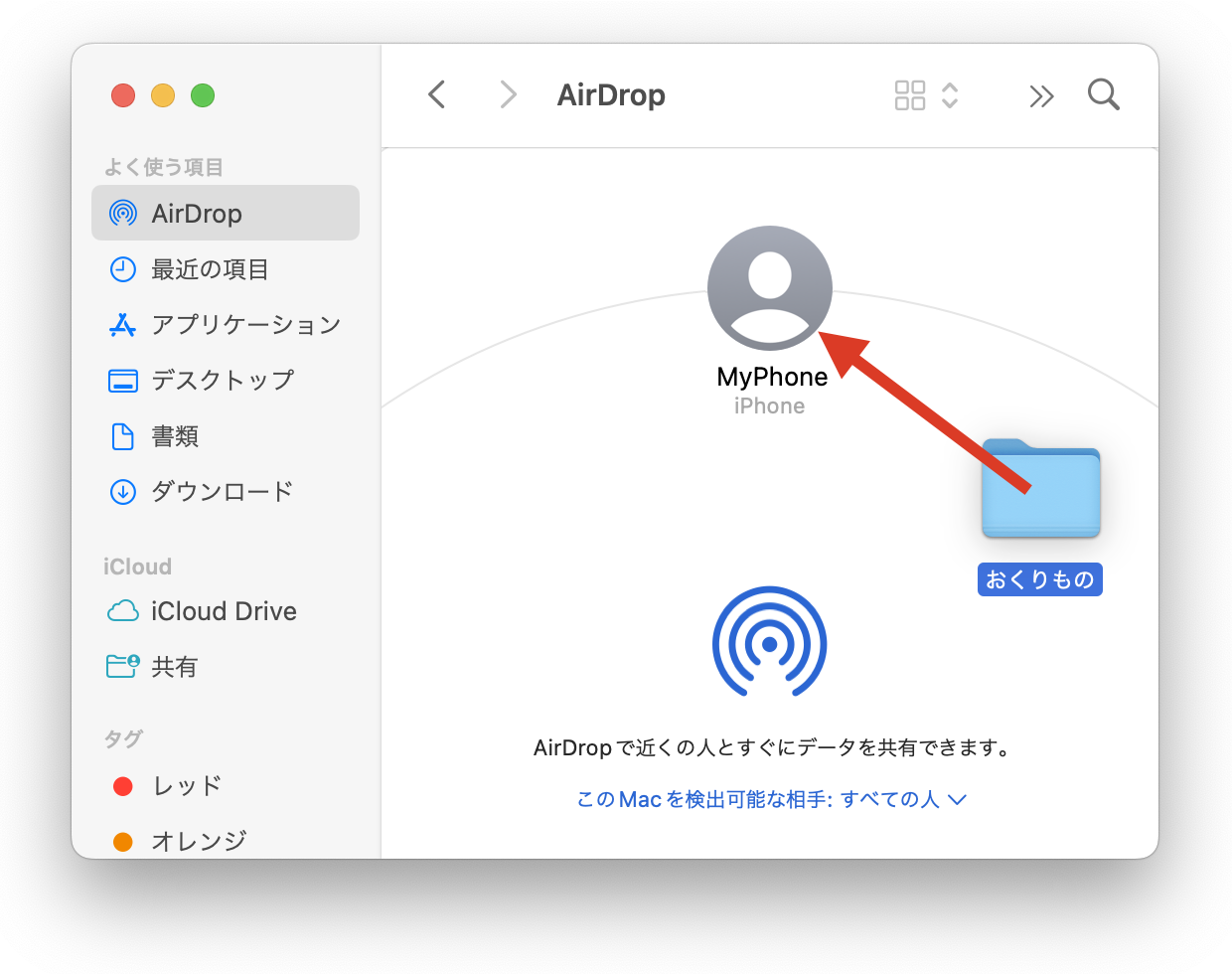The width and height of the screenshot is (1232, 974).
Task: Click the 共有 shared folder icon
Action: 123,666
